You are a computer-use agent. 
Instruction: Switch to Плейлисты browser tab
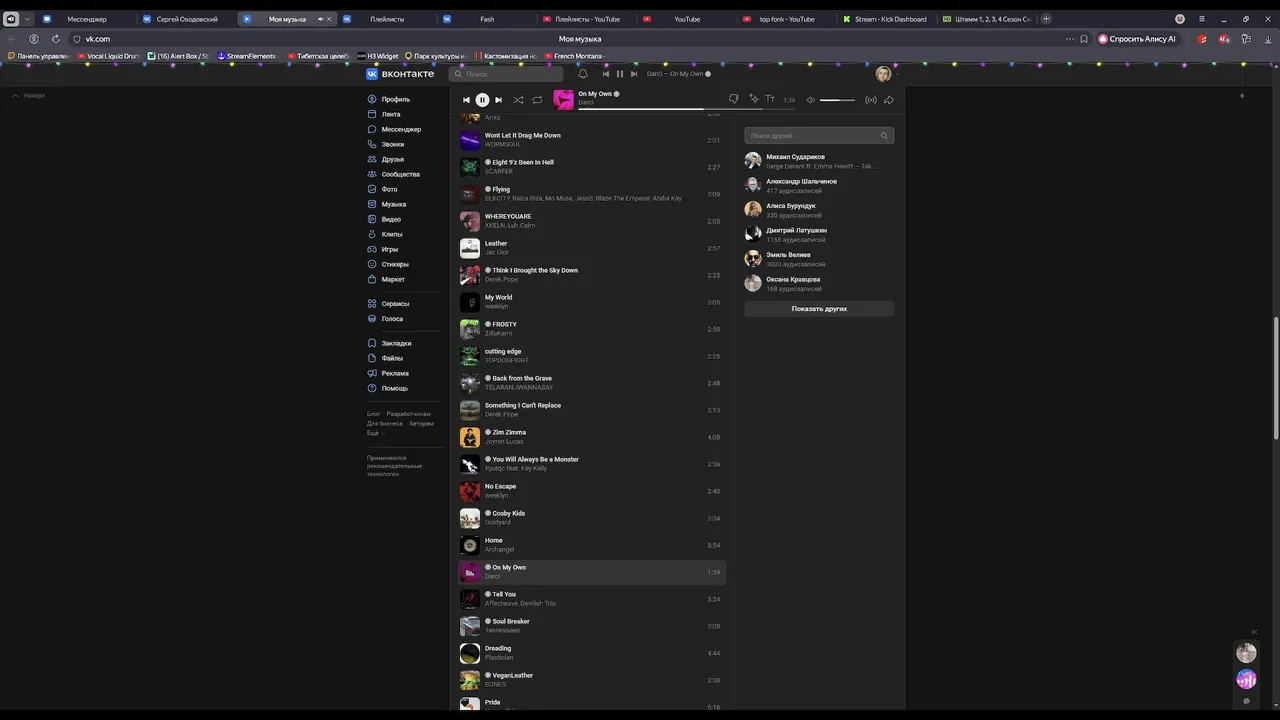(386, 19)
